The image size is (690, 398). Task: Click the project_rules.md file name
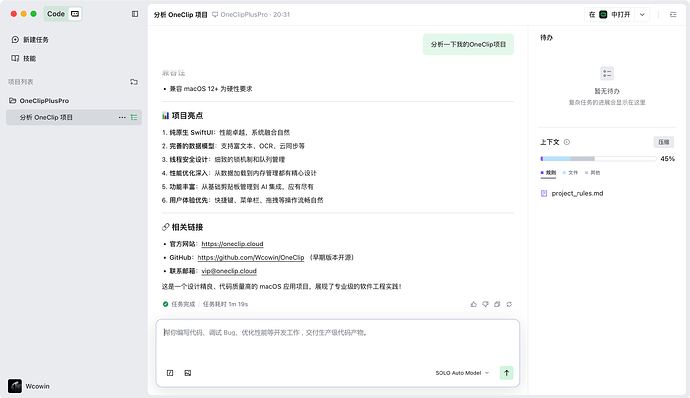[577, 193]
